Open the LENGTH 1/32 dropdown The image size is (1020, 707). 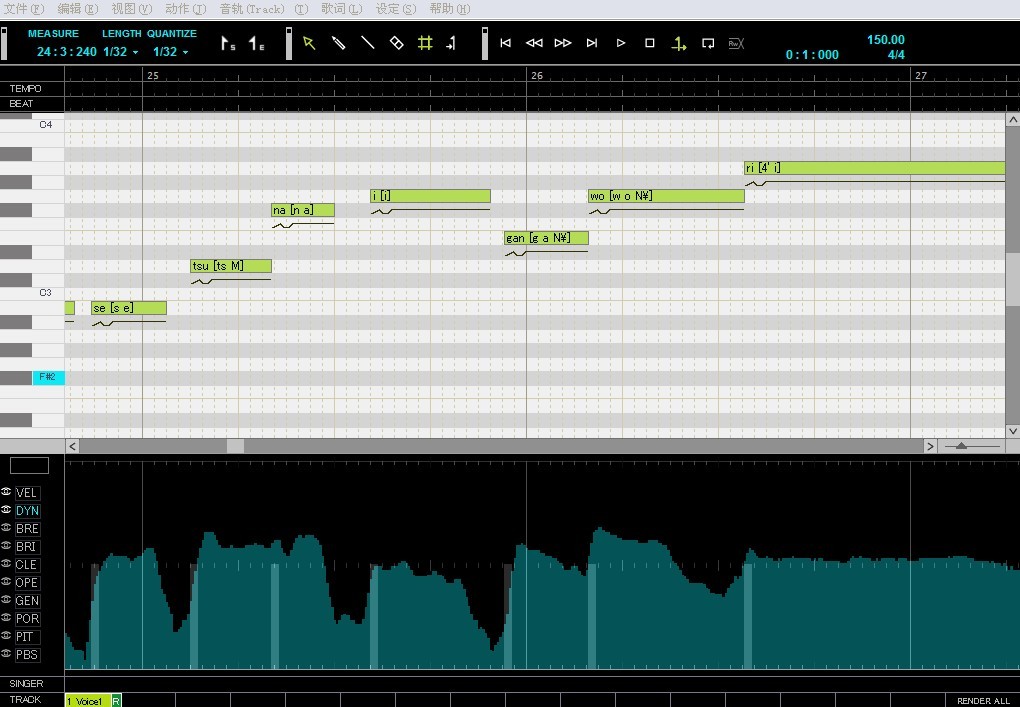[121, 52]
